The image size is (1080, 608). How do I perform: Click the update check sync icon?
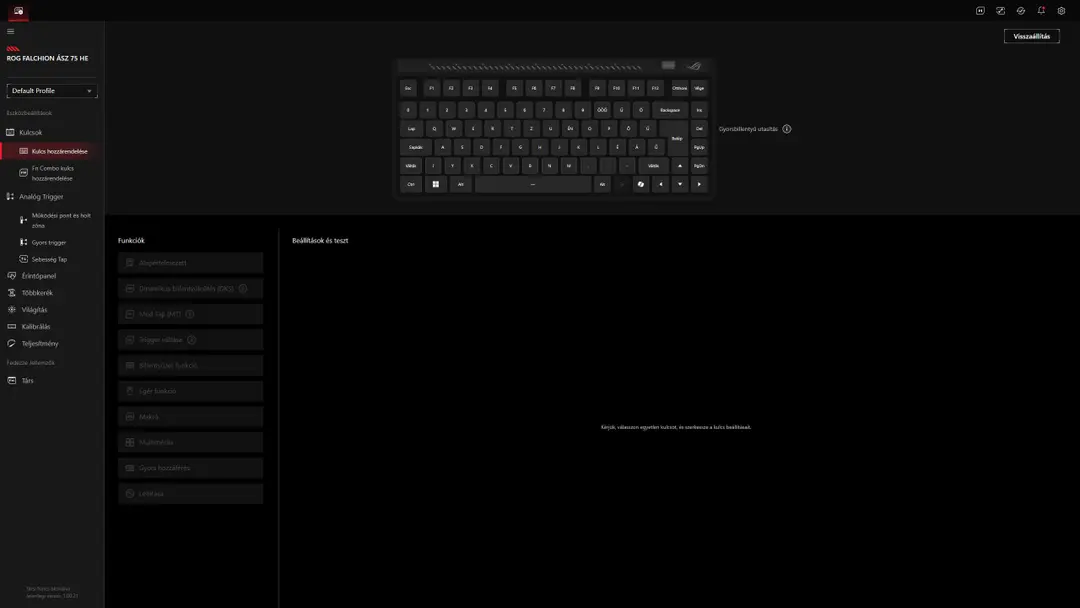point(1021,11)
